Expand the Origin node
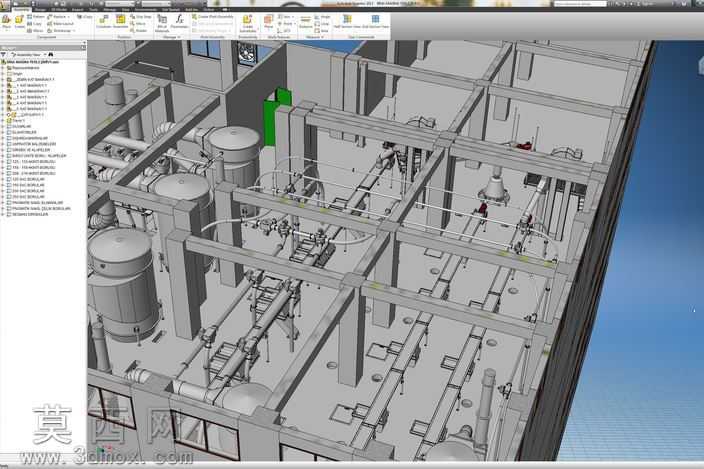 tap(4, 74)
